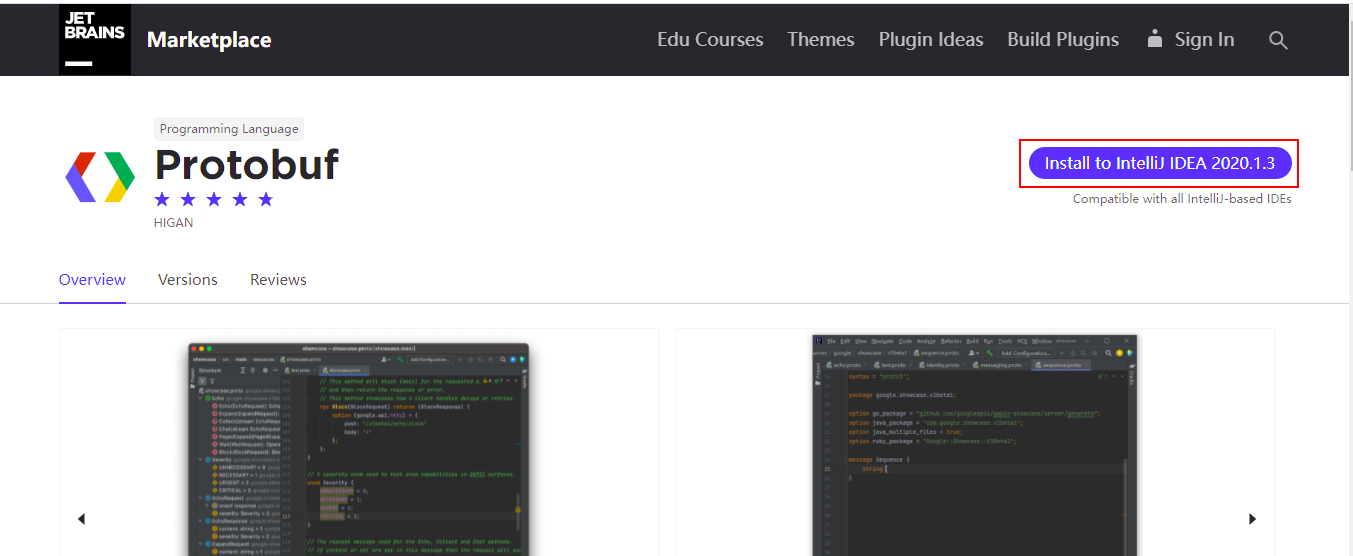Click Install to IntelliJ IDEA 2020.1.3

[1160, 163]
